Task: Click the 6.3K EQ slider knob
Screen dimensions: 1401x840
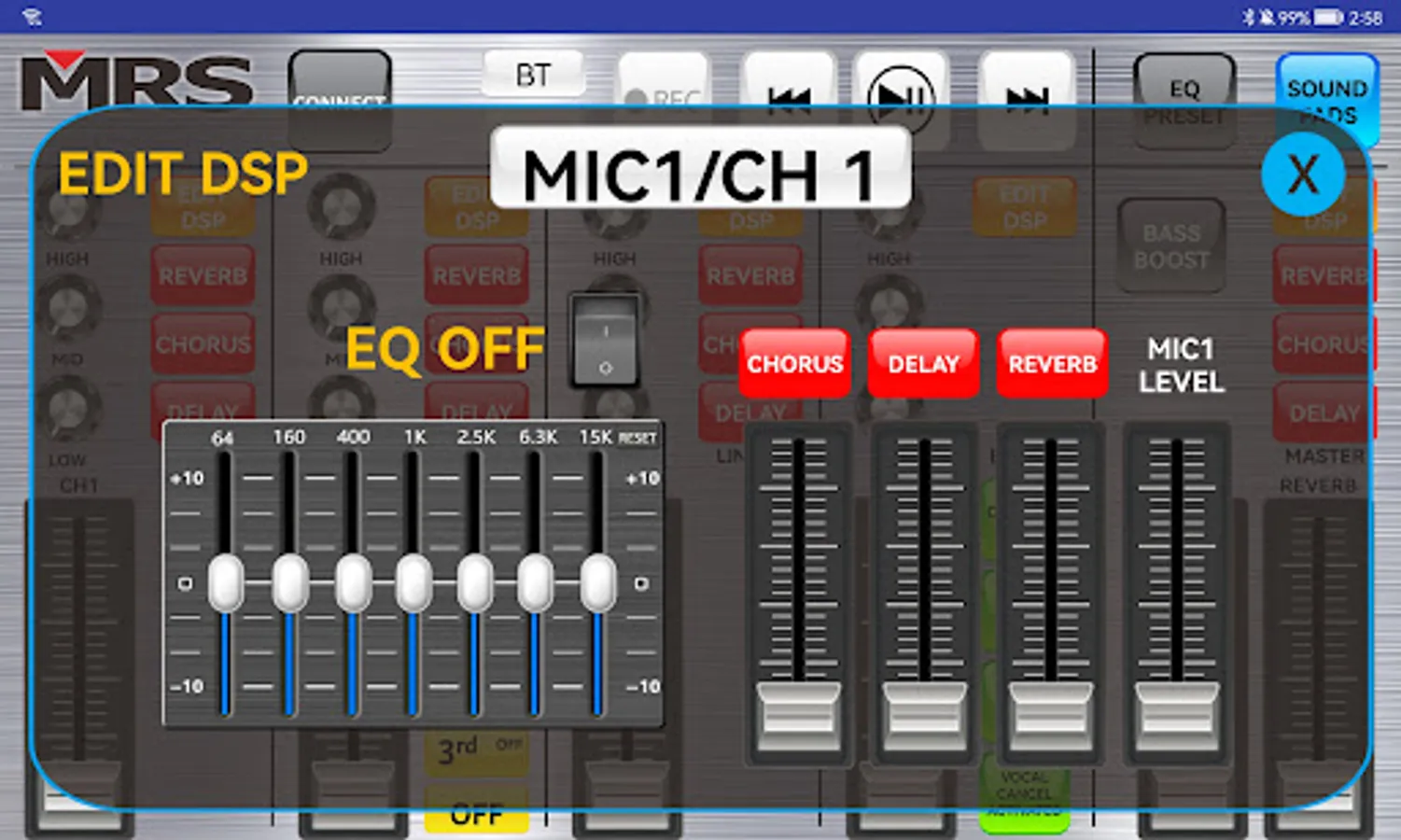Action: 536,583
